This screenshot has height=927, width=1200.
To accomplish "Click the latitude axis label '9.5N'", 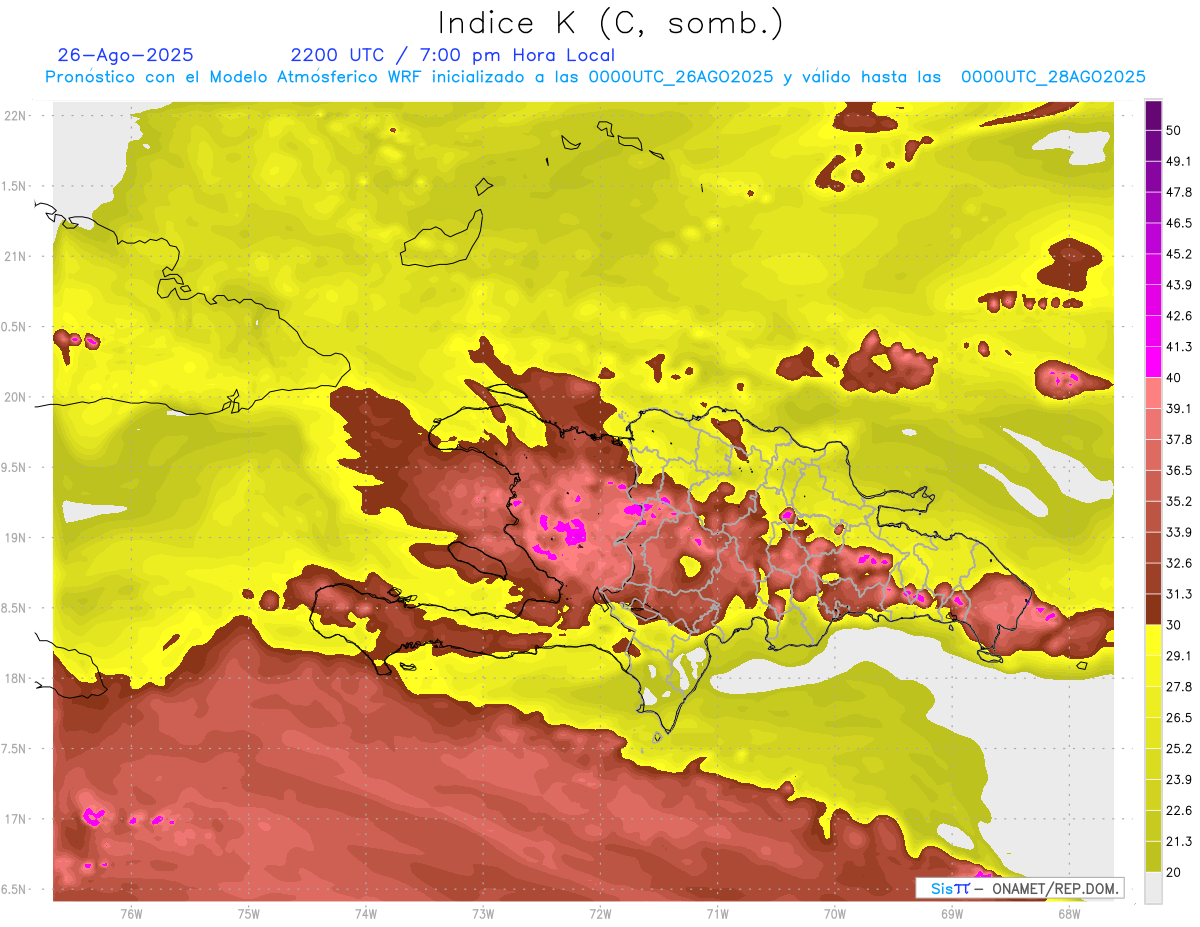I will tap(15, 468).
